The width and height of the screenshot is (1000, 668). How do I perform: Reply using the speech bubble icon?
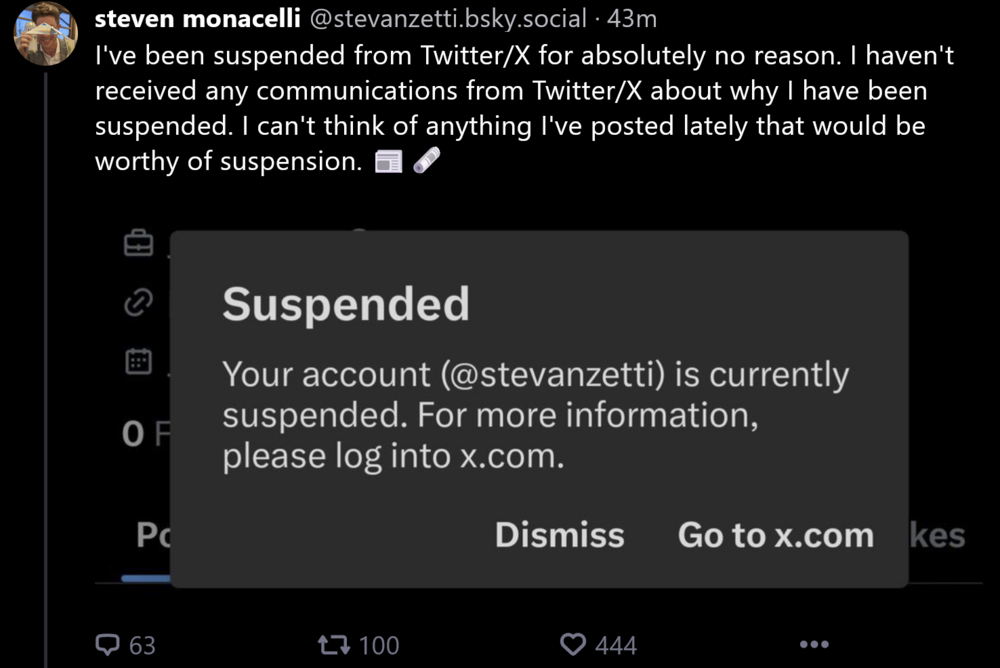(107, 645)
